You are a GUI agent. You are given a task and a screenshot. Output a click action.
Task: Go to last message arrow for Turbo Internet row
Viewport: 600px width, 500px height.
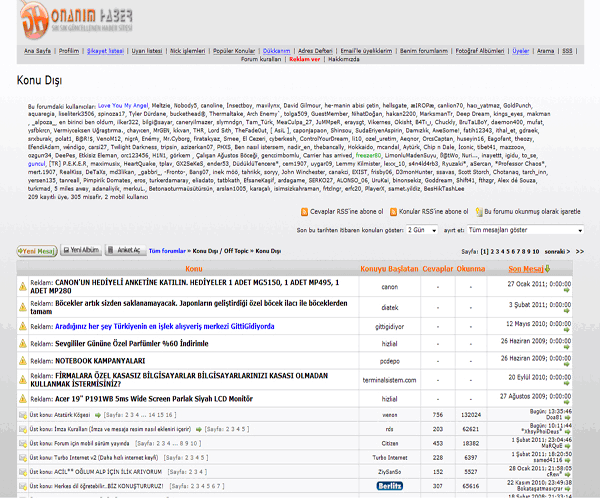click(x=567, y=460)
